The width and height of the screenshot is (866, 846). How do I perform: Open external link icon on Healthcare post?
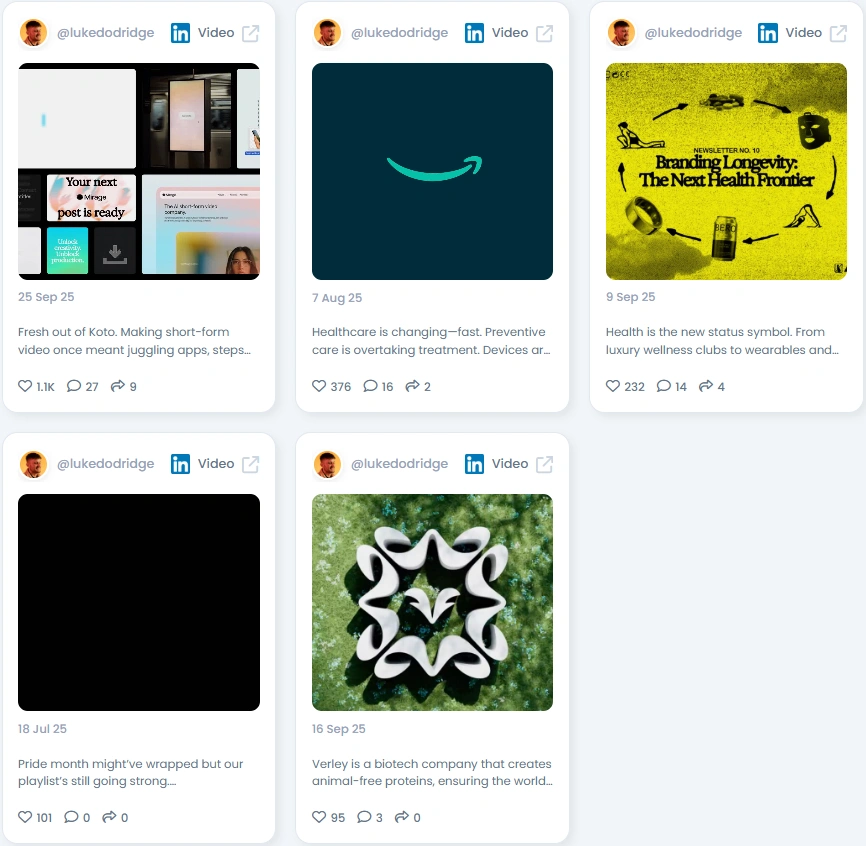[x=544, y=33]
